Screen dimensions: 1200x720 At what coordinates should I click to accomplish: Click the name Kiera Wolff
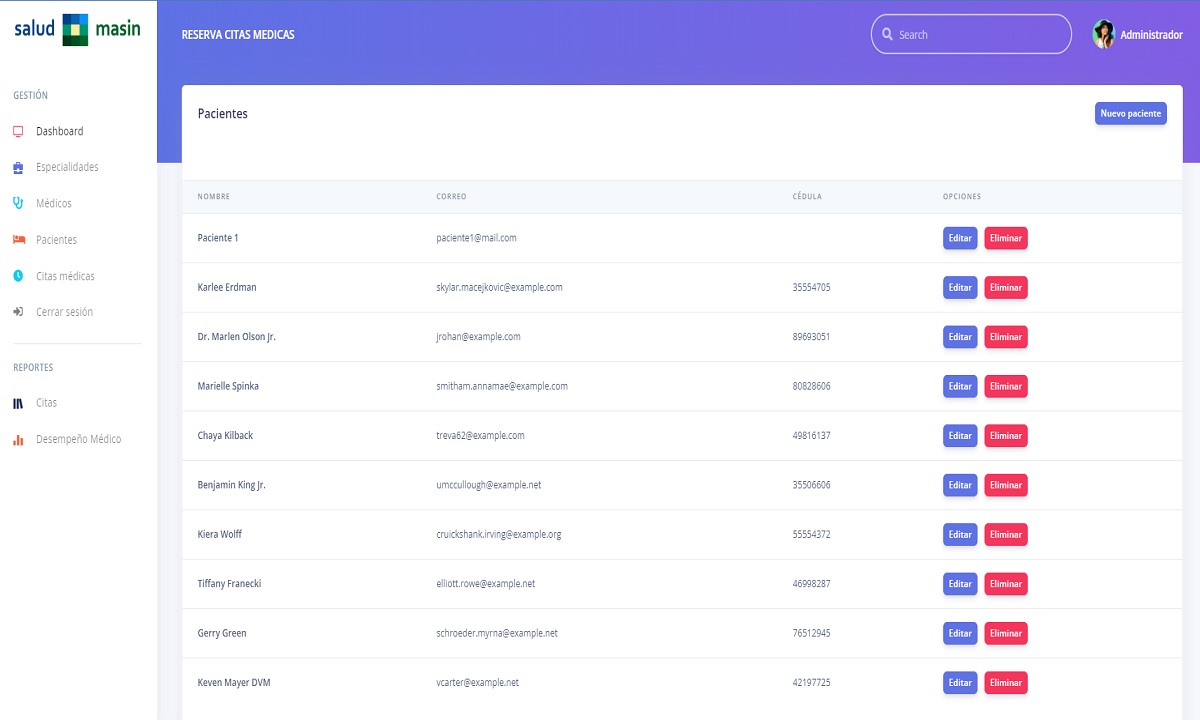(220, 534)
